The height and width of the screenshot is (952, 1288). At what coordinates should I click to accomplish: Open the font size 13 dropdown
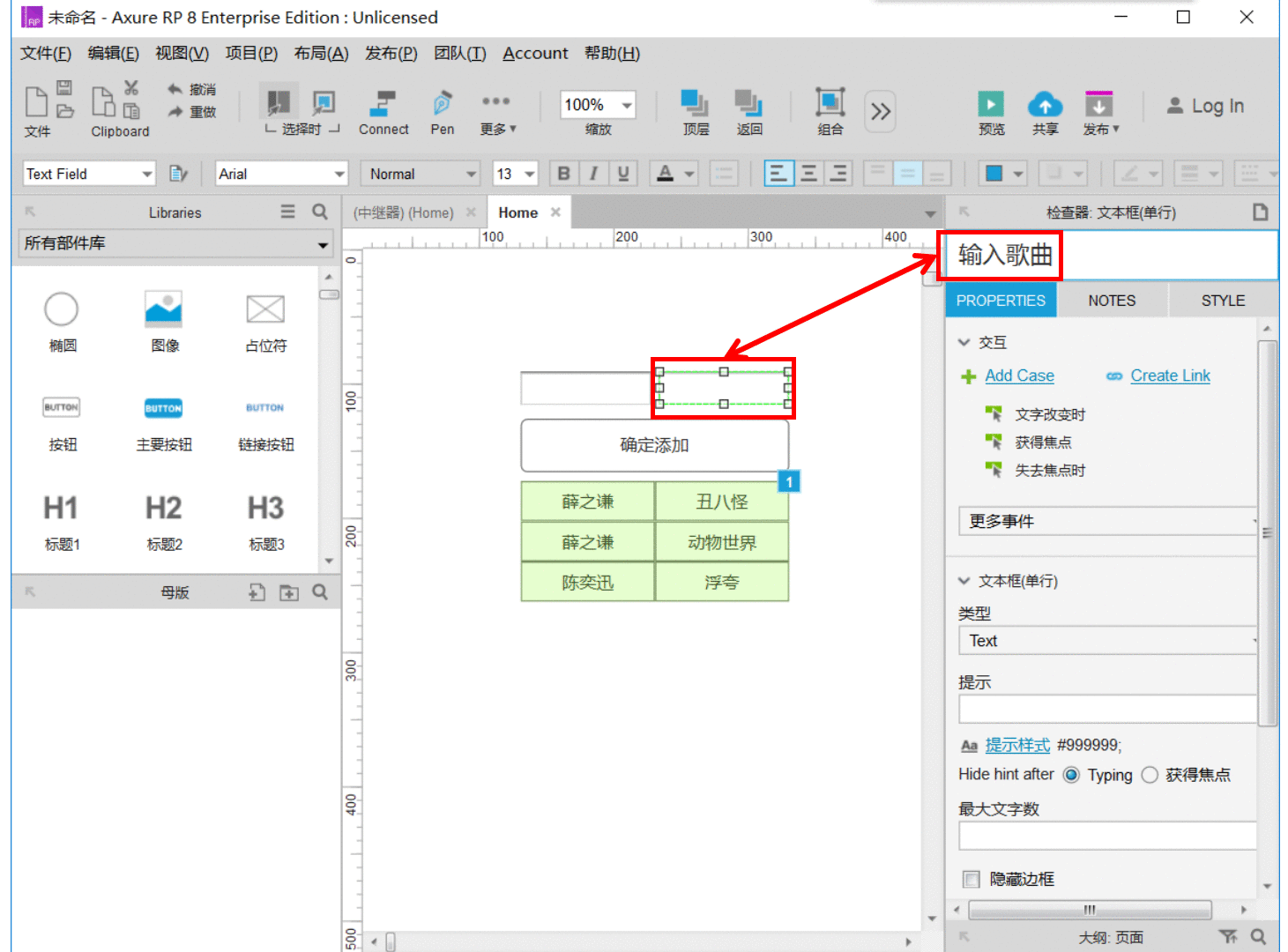click(516, 174)
